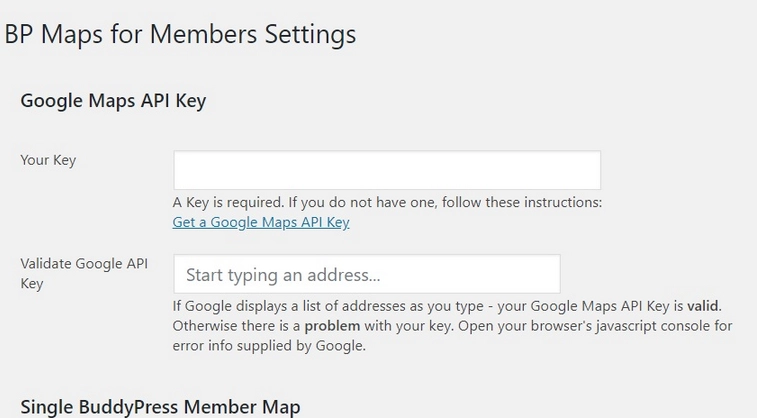Click the bold word valid
Viewport: 760px width, 418px height.
point(704,305)
